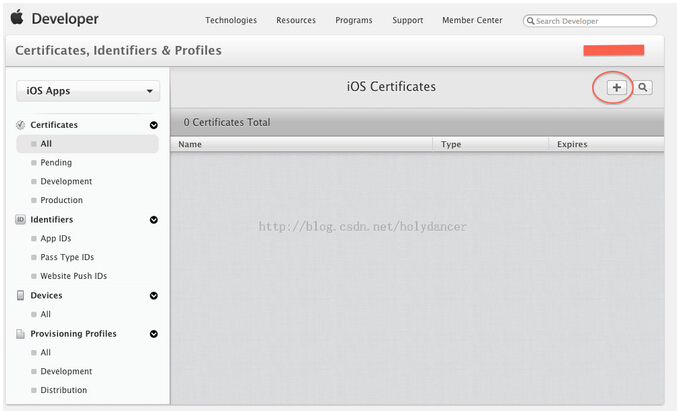Open Website Push IDs list
The width and height of the screenshot is (677, 411).
click(x=73, y=276)
